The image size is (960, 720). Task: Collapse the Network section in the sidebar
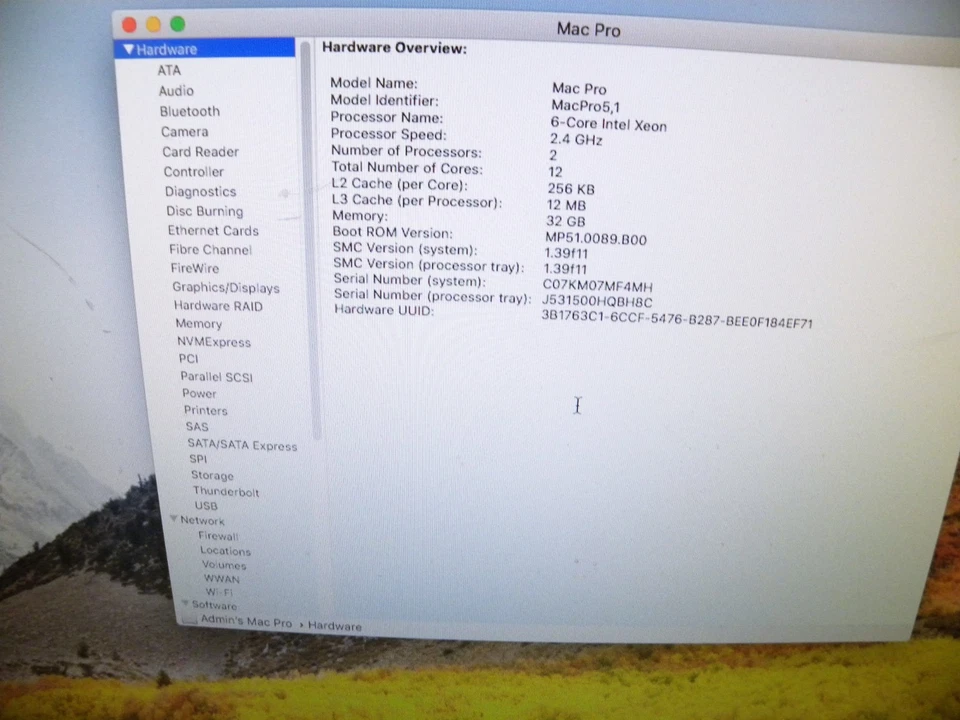[x=174, y=520]
